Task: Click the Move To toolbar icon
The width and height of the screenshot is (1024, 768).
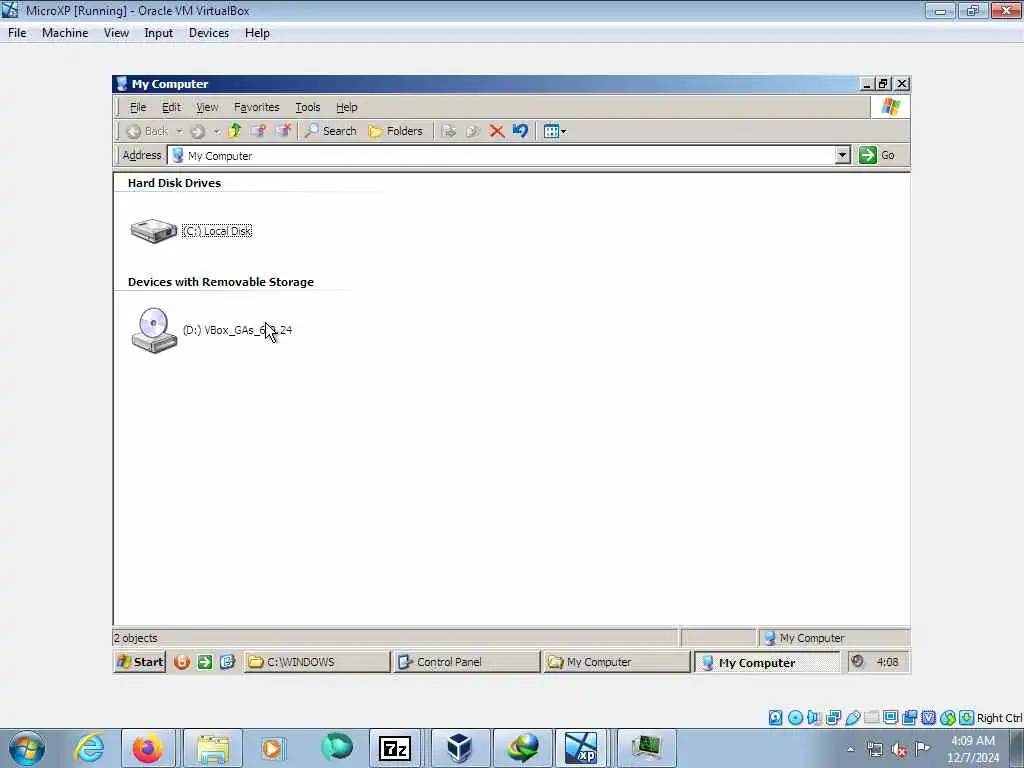Action: point(448,131)
